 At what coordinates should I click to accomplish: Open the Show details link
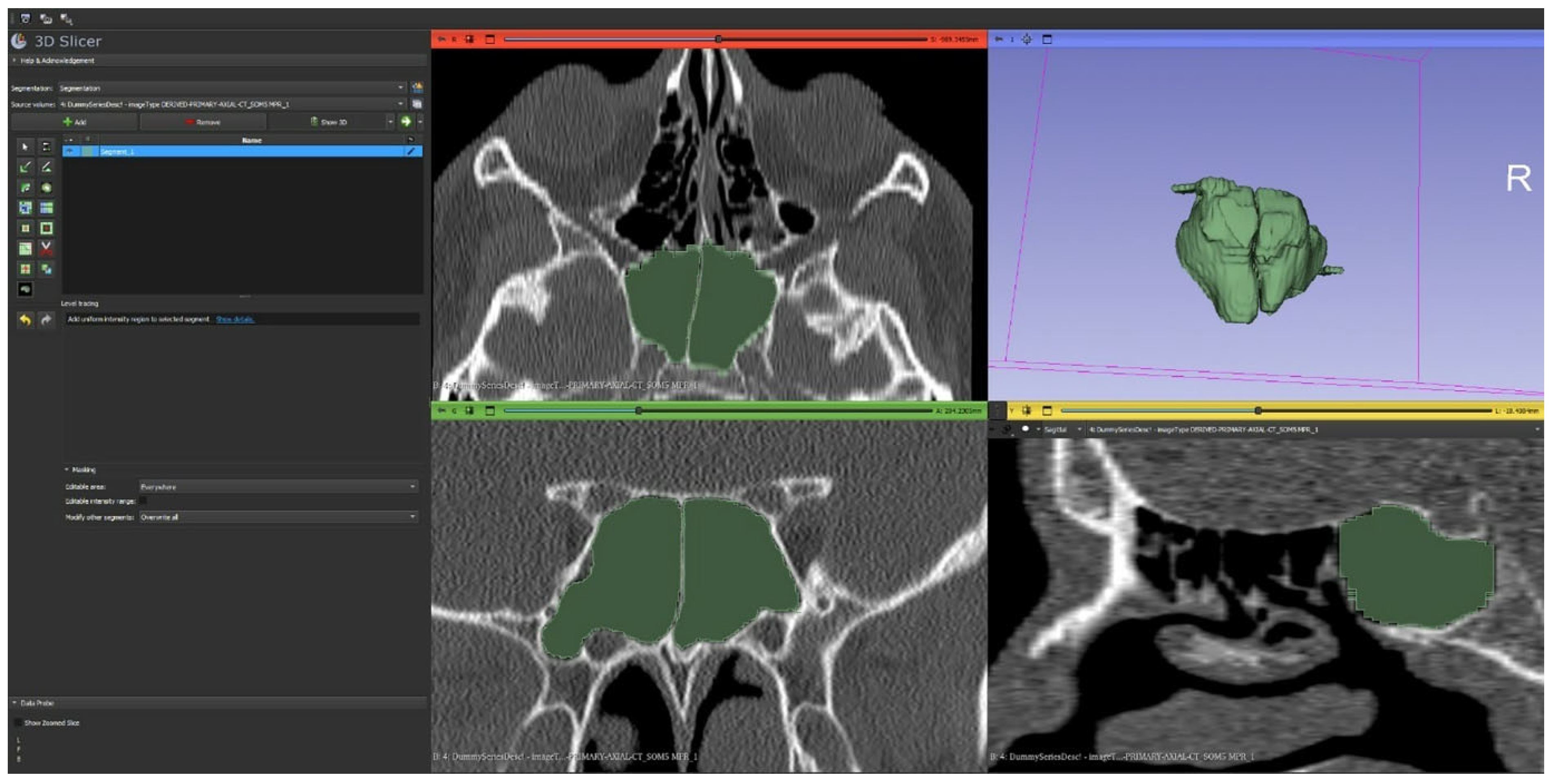(235, 319)
